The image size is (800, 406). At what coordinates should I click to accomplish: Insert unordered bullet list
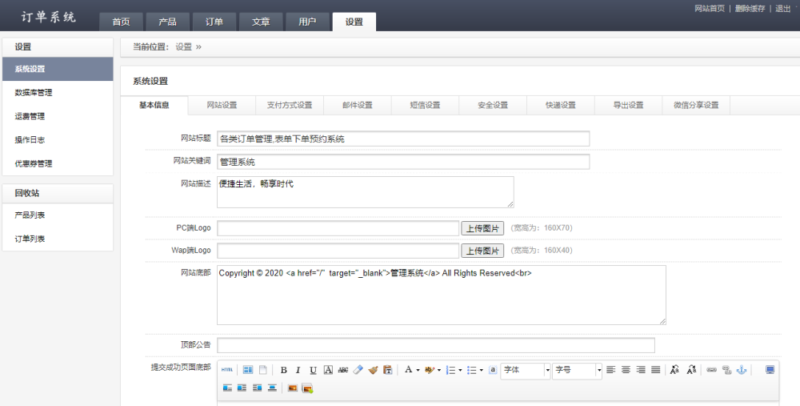[x=471, y=370]
